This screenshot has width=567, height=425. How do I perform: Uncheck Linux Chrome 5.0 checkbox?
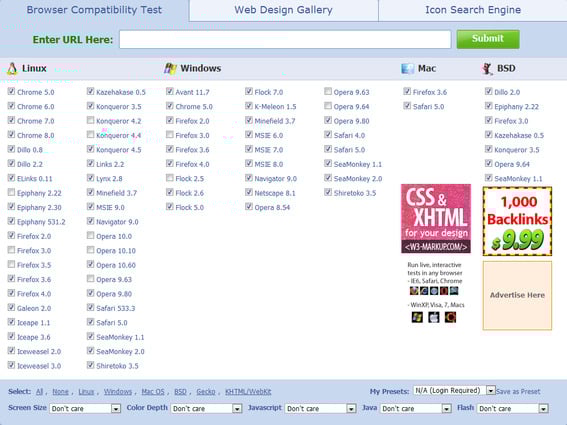(x=11, y=92)
